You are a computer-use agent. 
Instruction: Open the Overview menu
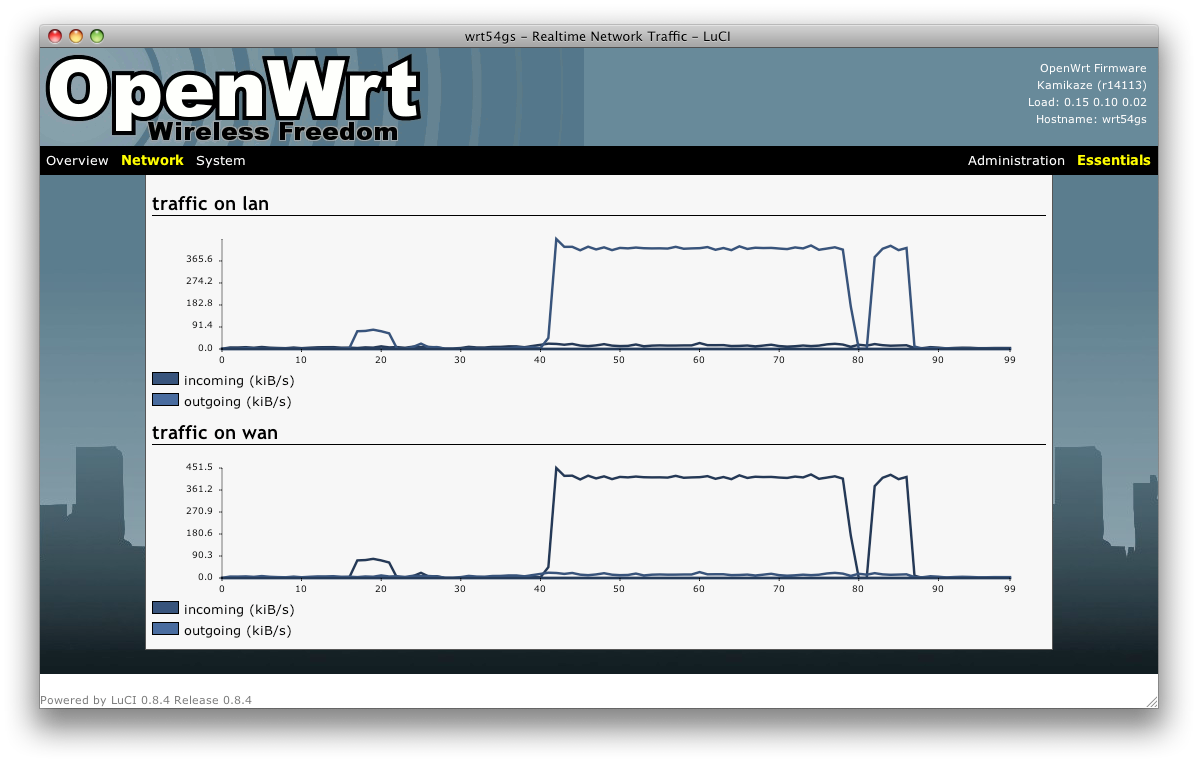pyautogui.click(x=77, y=160)
